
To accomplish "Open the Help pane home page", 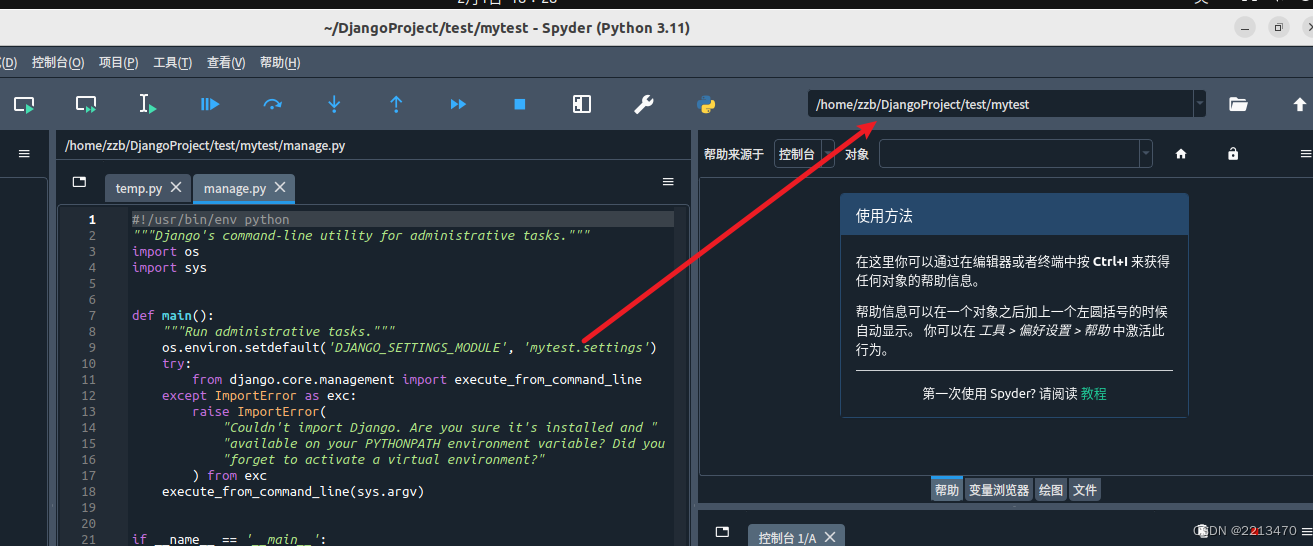I will [1181, 154].
